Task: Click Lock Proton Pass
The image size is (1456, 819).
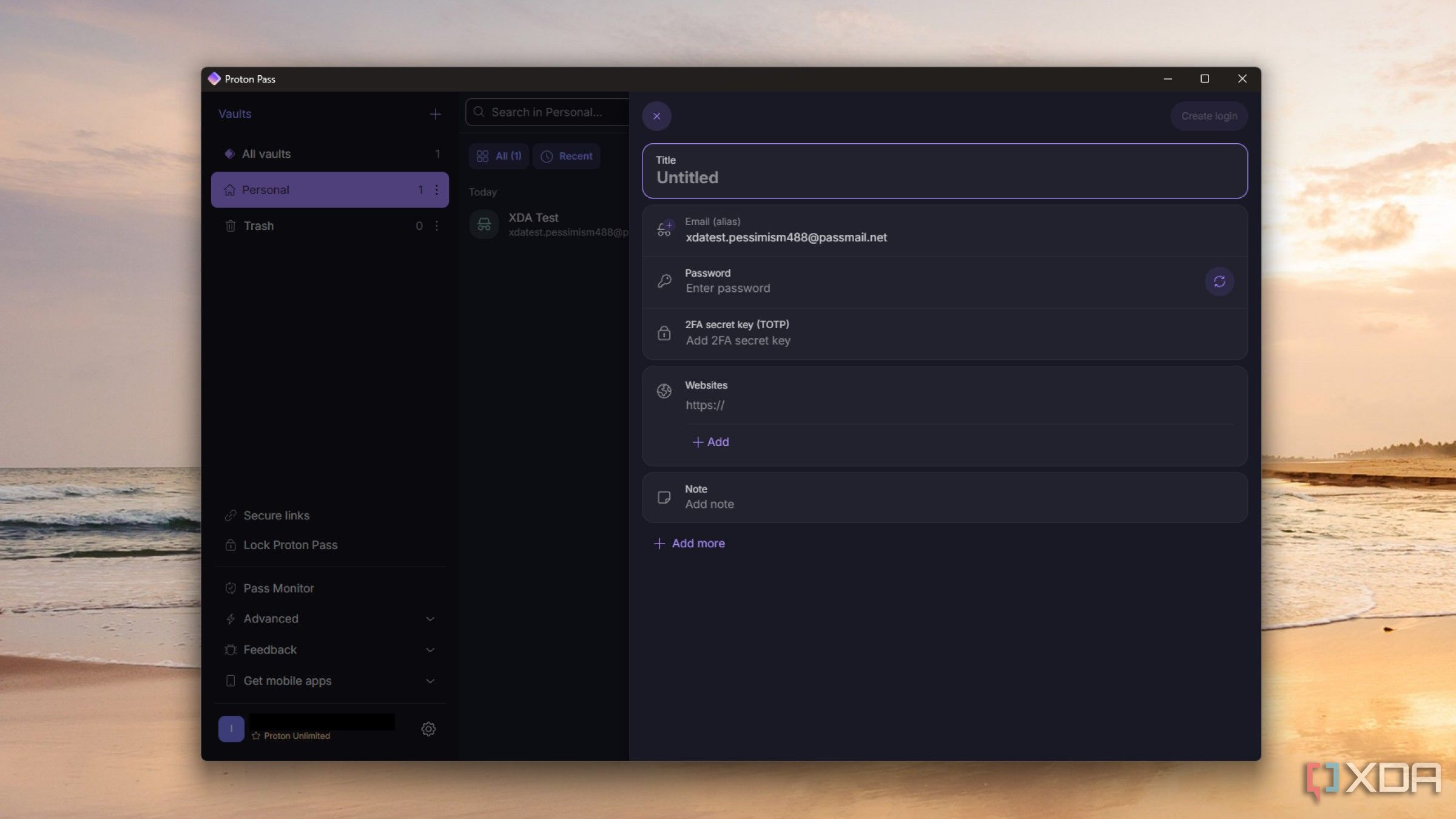Action: [x=330, y=545]
